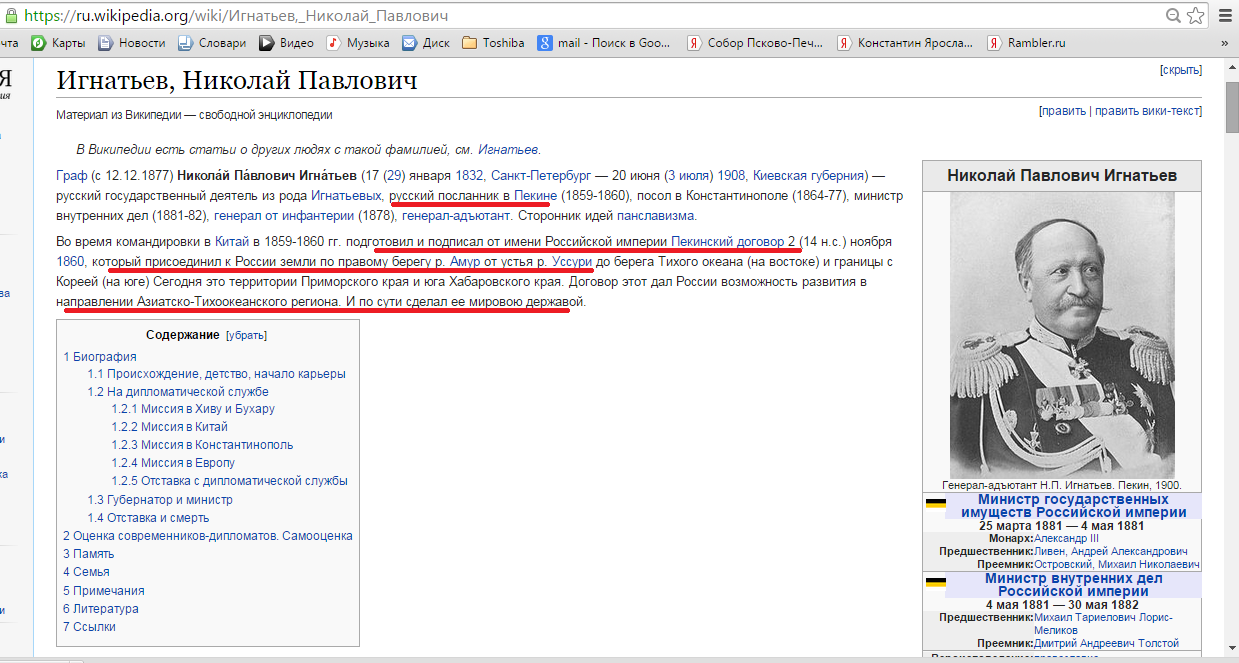Open the Карты bookmark
Viewport: 1239px width, 663px height.
(58, 43)
